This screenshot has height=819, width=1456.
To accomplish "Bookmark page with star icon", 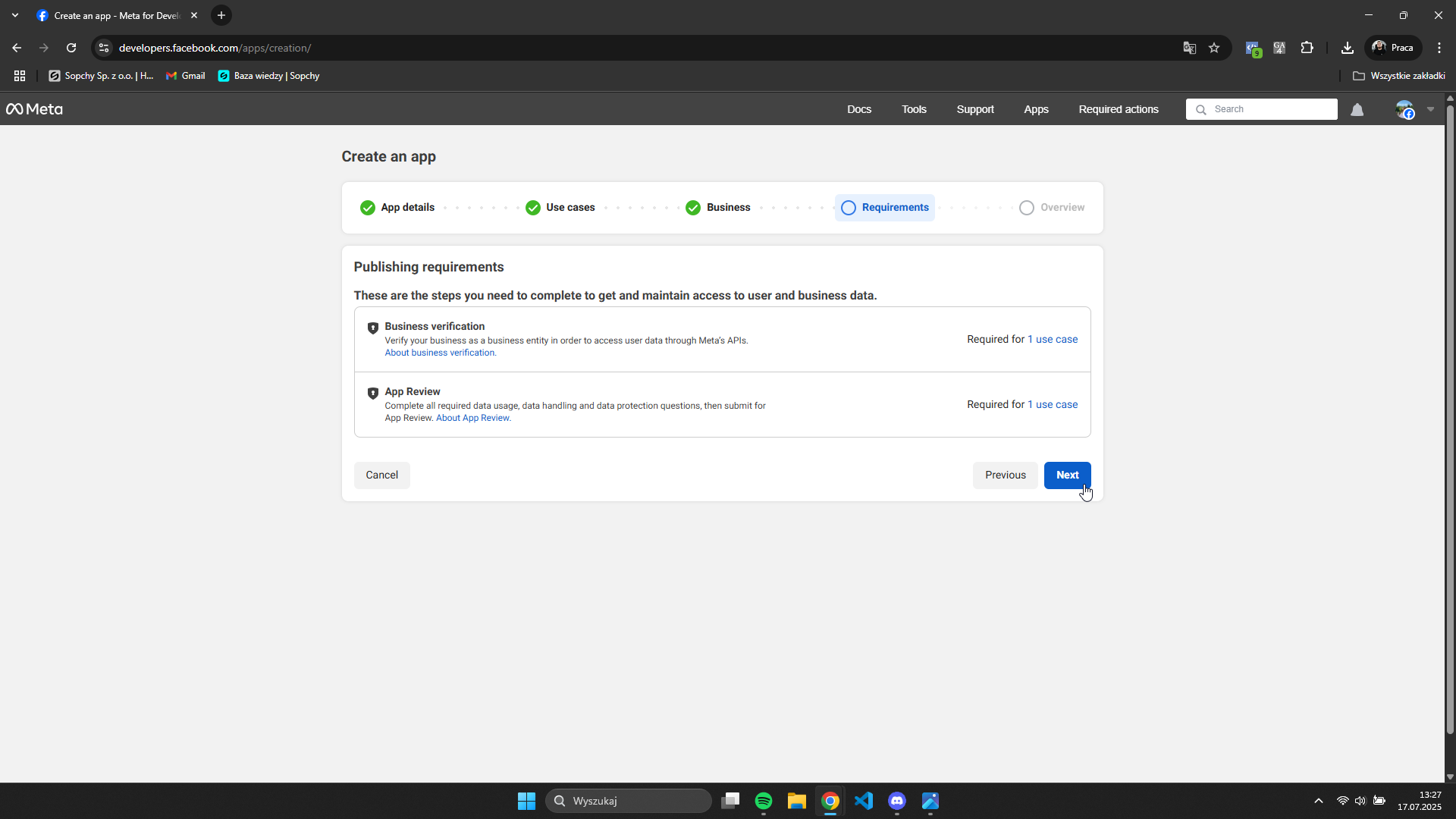I will (x=1214, y=48).
